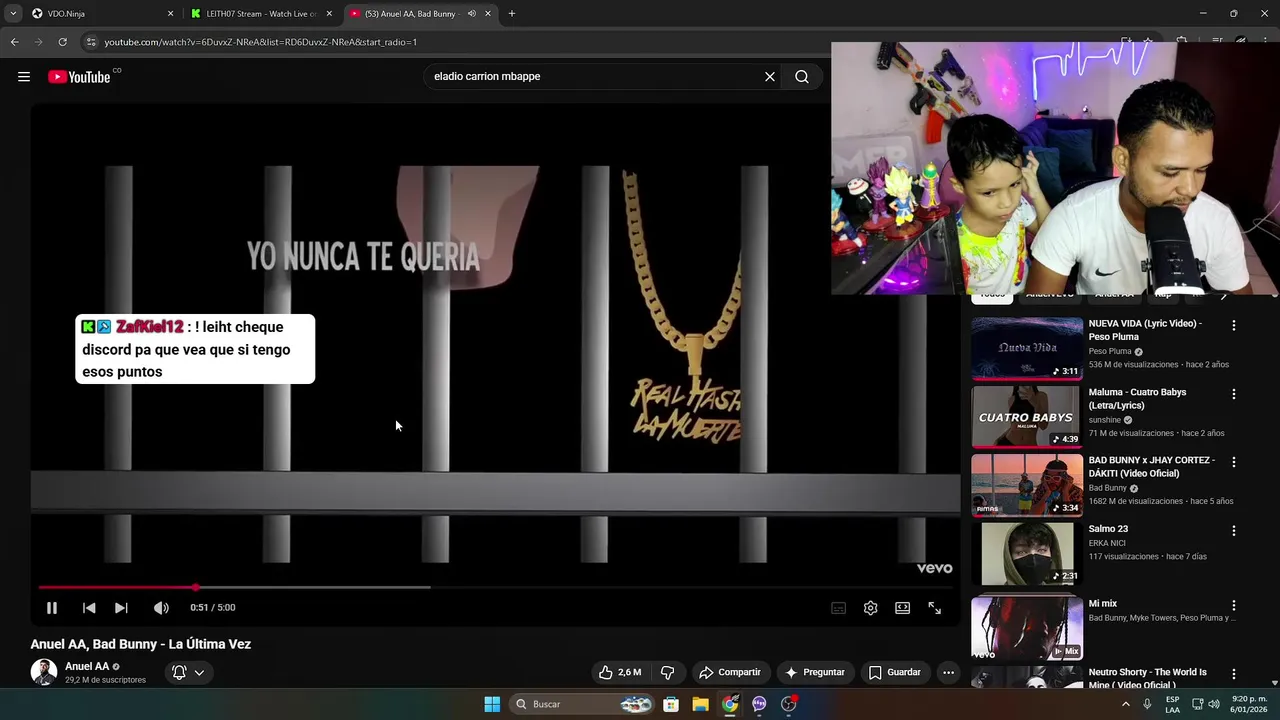
Task: Open the YouTube hamburger guide menu
Action: tap(24, 77)
